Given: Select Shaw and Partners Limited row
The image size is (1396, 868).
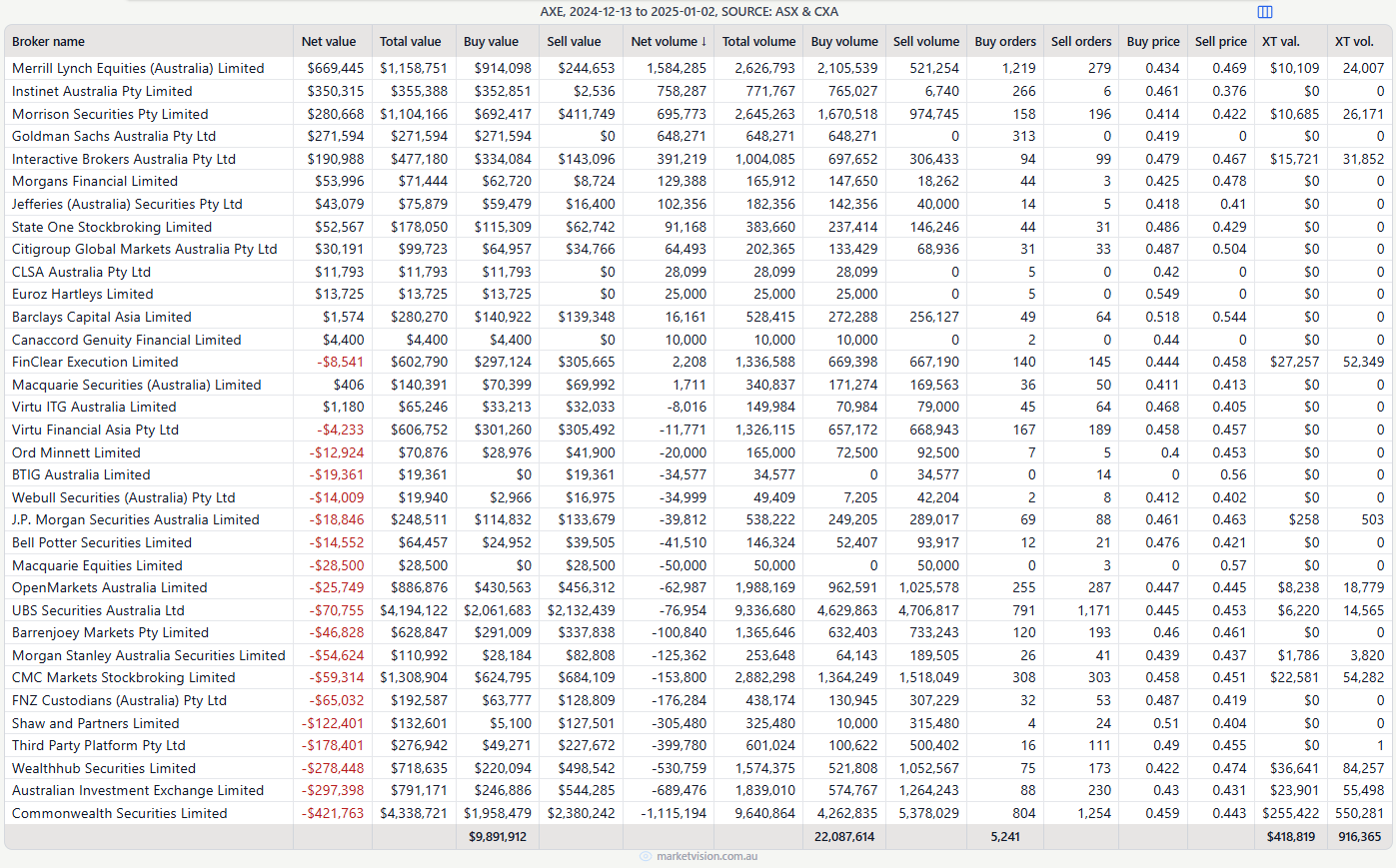Looking at the screenshot, I should [x=698, y=723].
